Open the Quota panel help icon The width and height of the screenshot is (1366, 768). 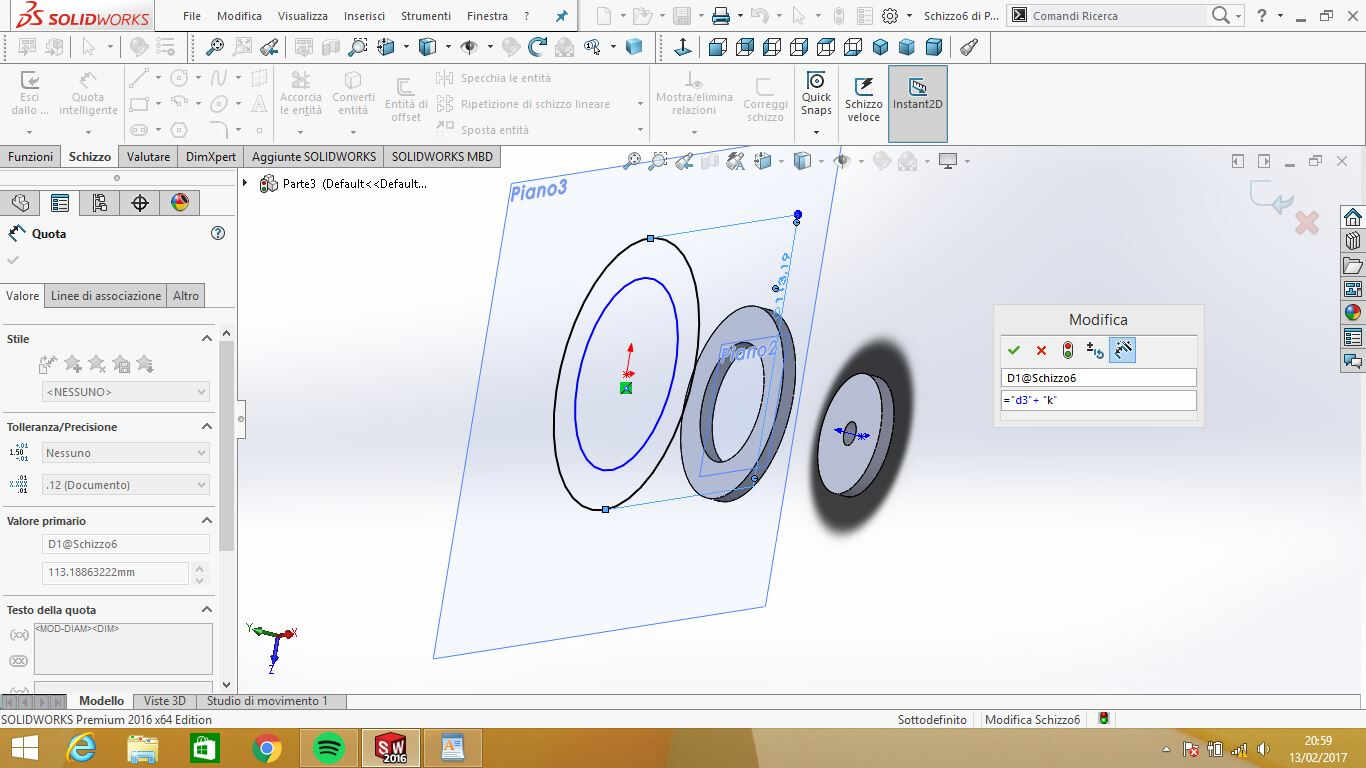tap(218, 233)
